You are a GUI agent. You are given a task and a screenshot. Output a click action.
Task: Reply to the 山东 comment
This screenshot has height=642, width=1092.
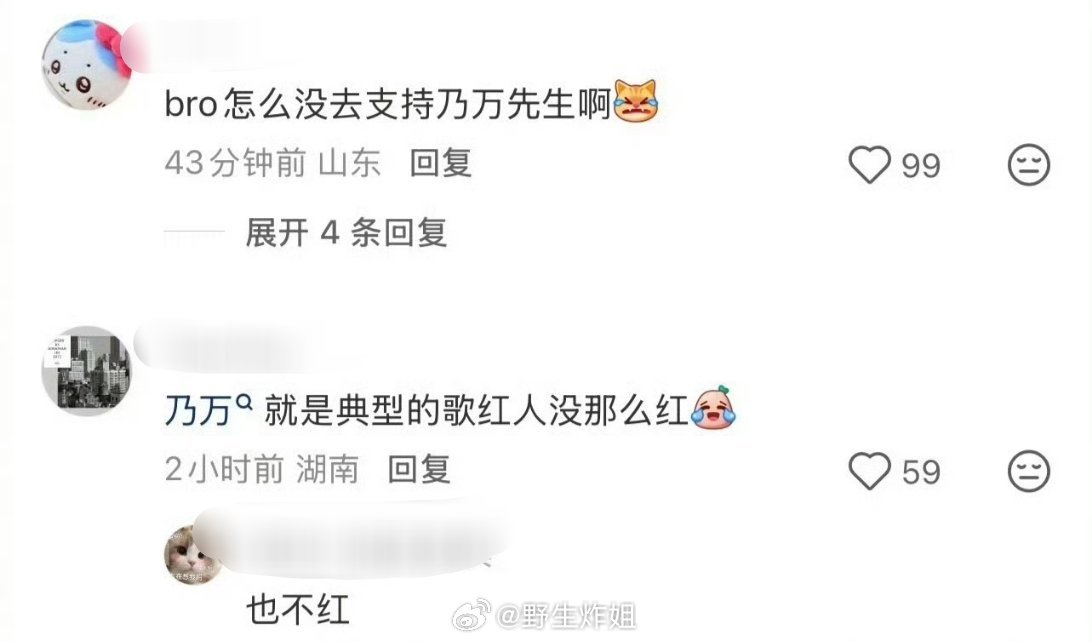point(441,163)
